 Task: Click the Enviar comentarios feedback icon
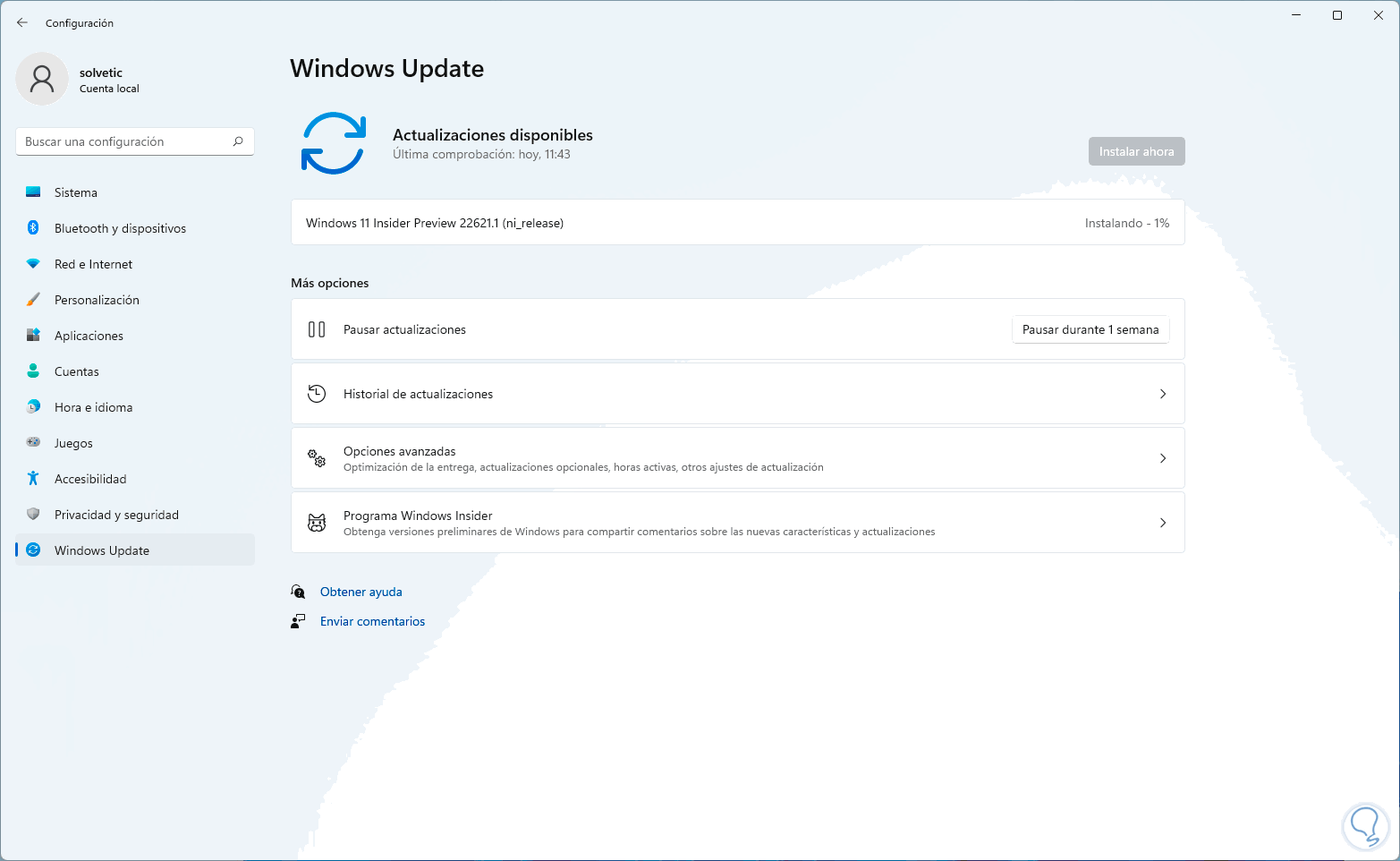(x=298, y=621)
